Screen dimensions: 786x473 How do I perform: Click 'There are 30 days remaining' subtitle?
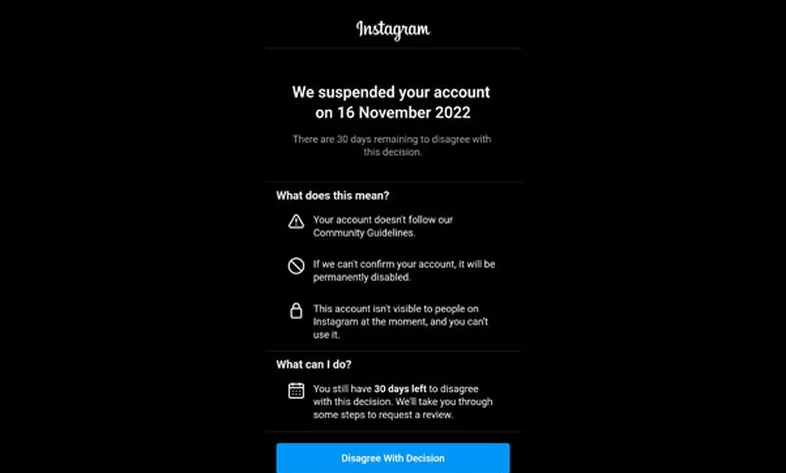pos(392,146)
